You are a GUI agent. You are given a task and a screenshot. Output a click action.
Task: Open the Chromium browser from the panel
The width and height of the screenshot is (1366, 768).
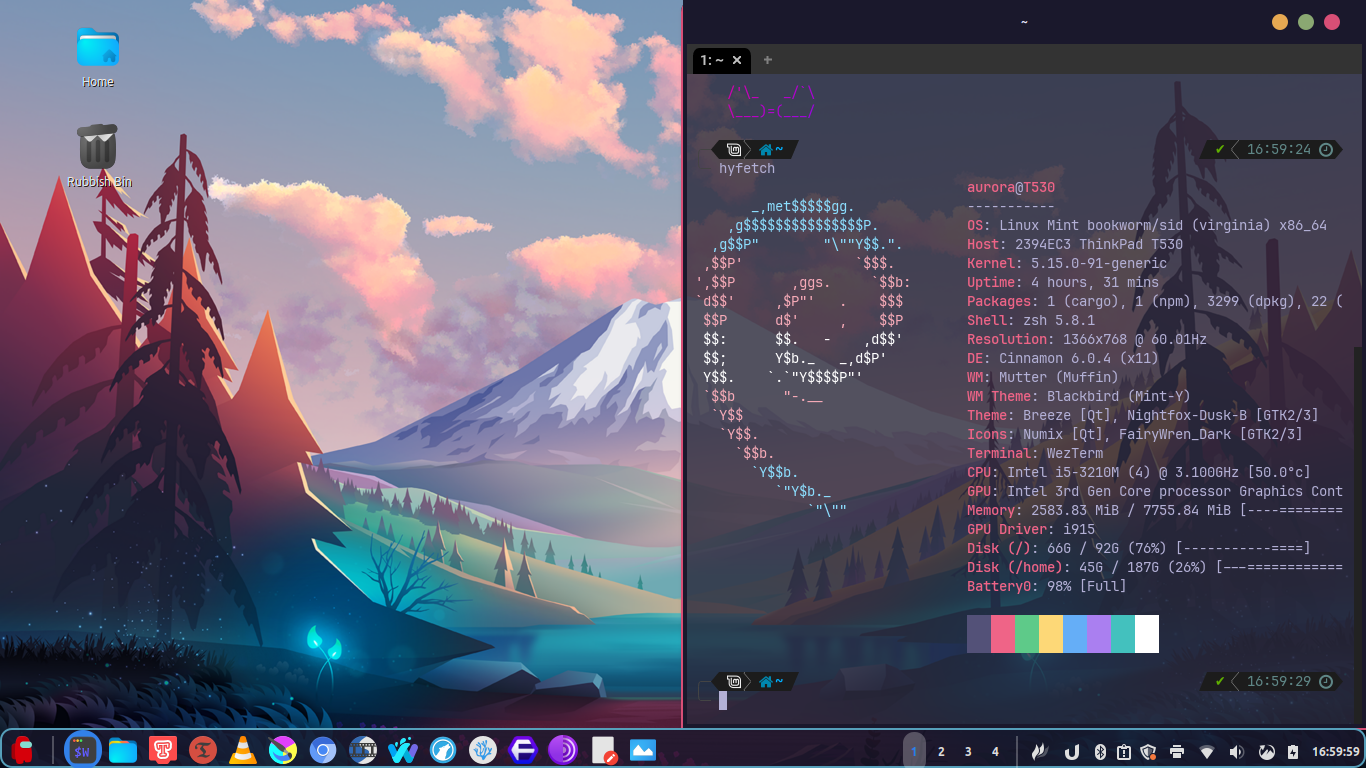pos(322,749)
